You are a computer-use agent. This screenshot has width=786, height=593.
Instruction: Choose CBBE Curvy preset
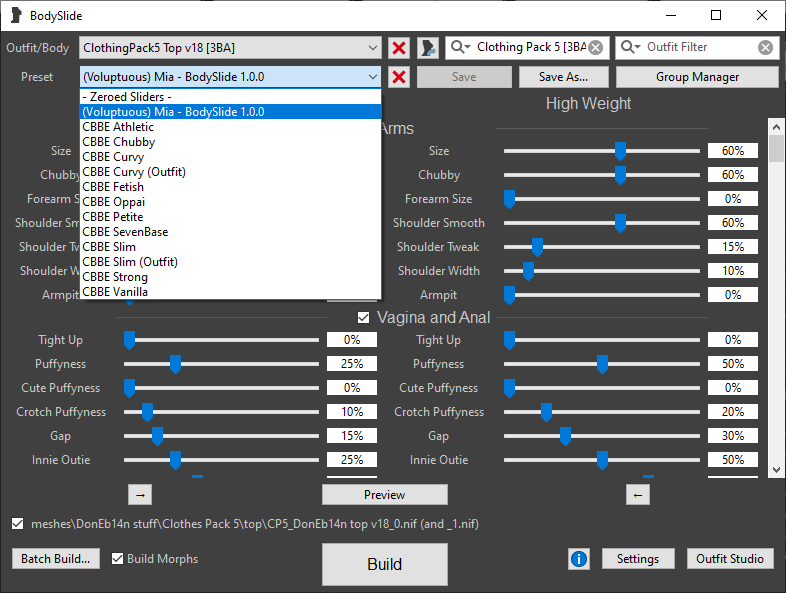[231, 157]
